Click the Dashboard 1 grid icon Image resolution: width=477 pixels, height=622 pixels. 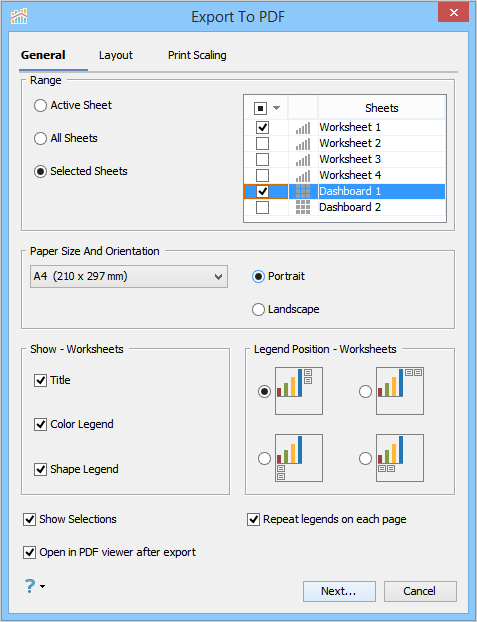303,191
